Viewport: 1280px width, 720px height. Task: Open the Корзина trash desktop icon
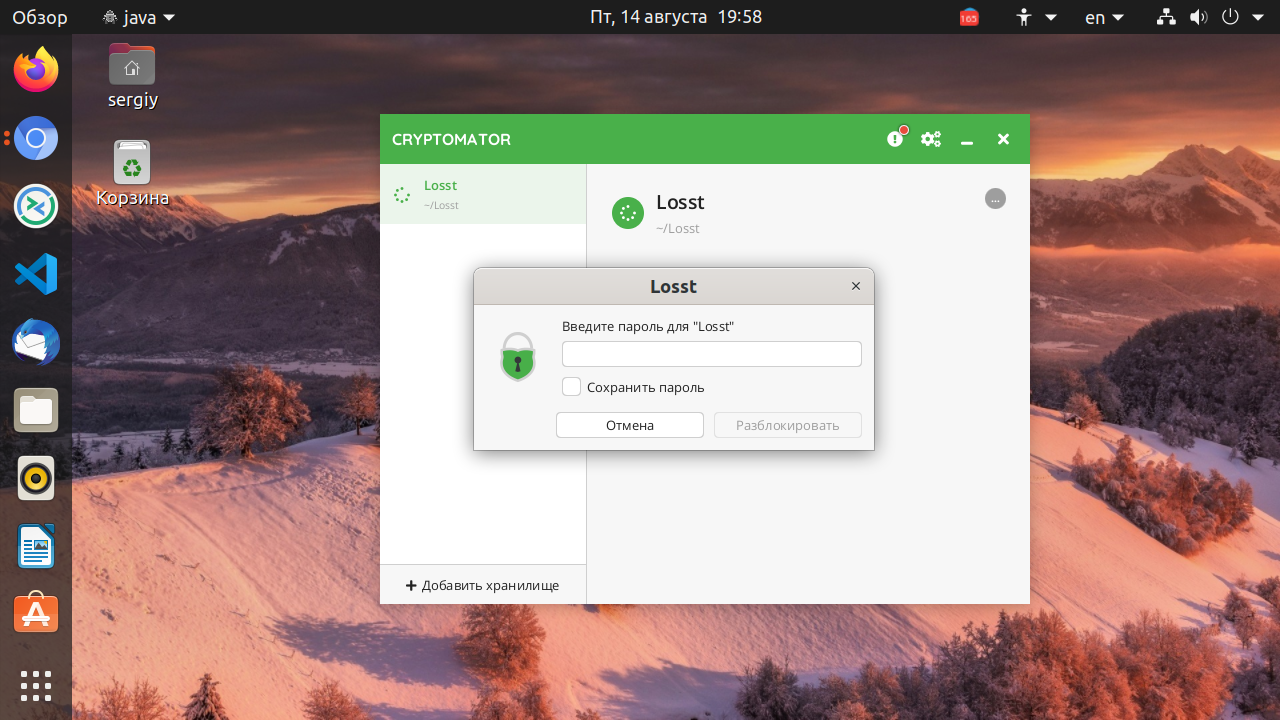click(x=132, y=173)
